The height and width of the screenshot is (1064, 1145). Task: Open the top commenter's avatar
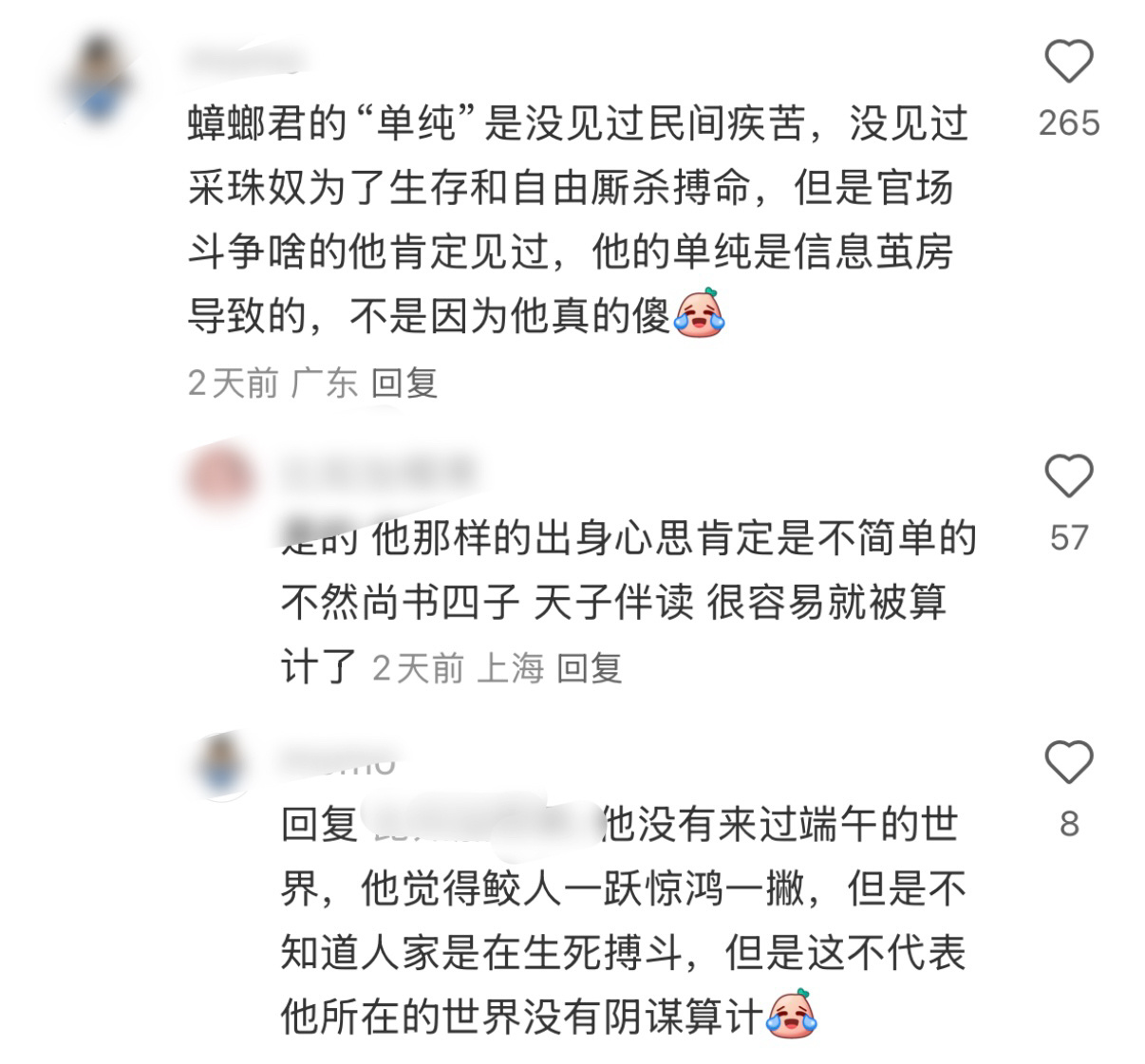96,80
